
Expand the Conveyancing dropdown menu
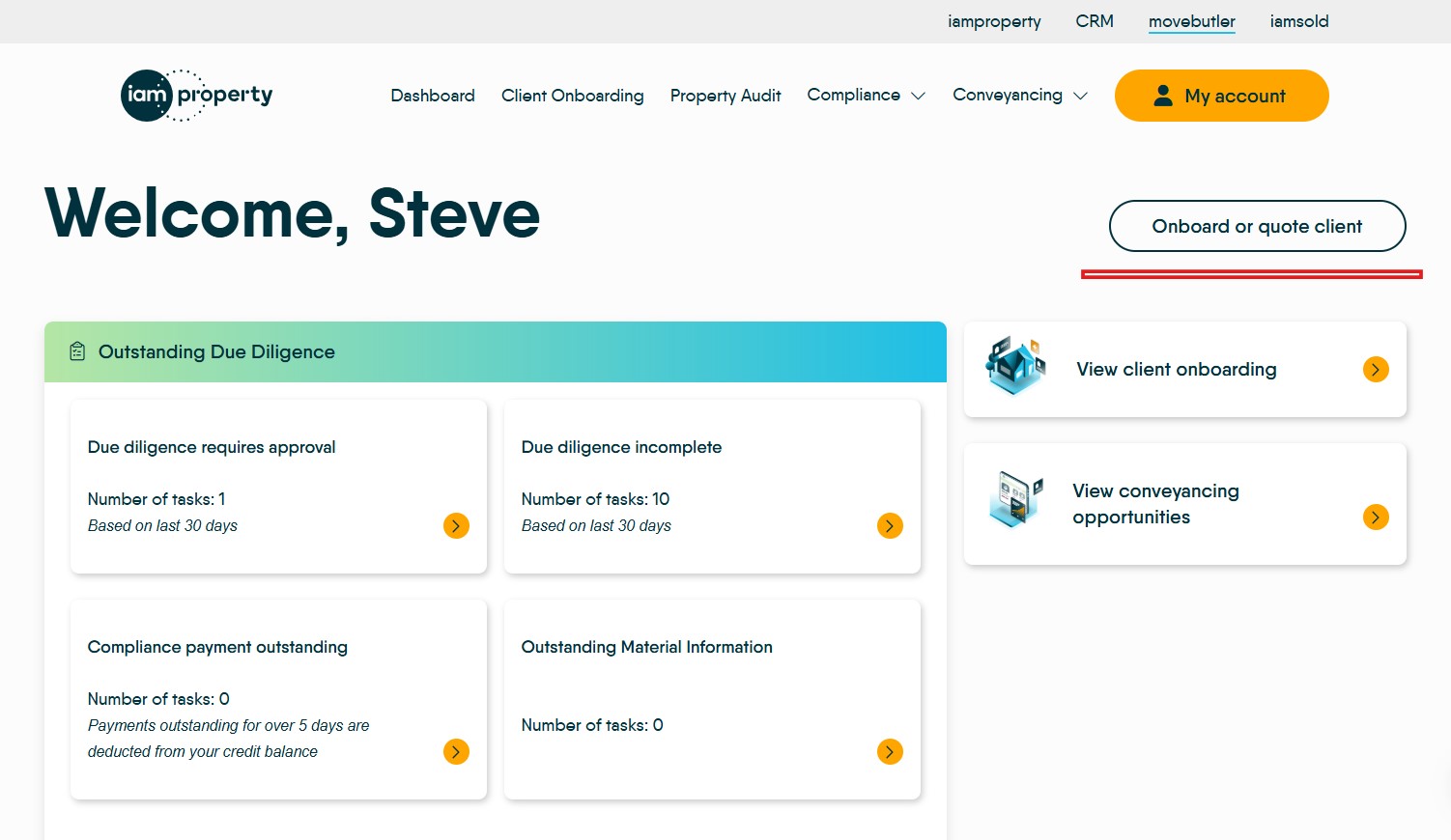(x=1019, y=96)
